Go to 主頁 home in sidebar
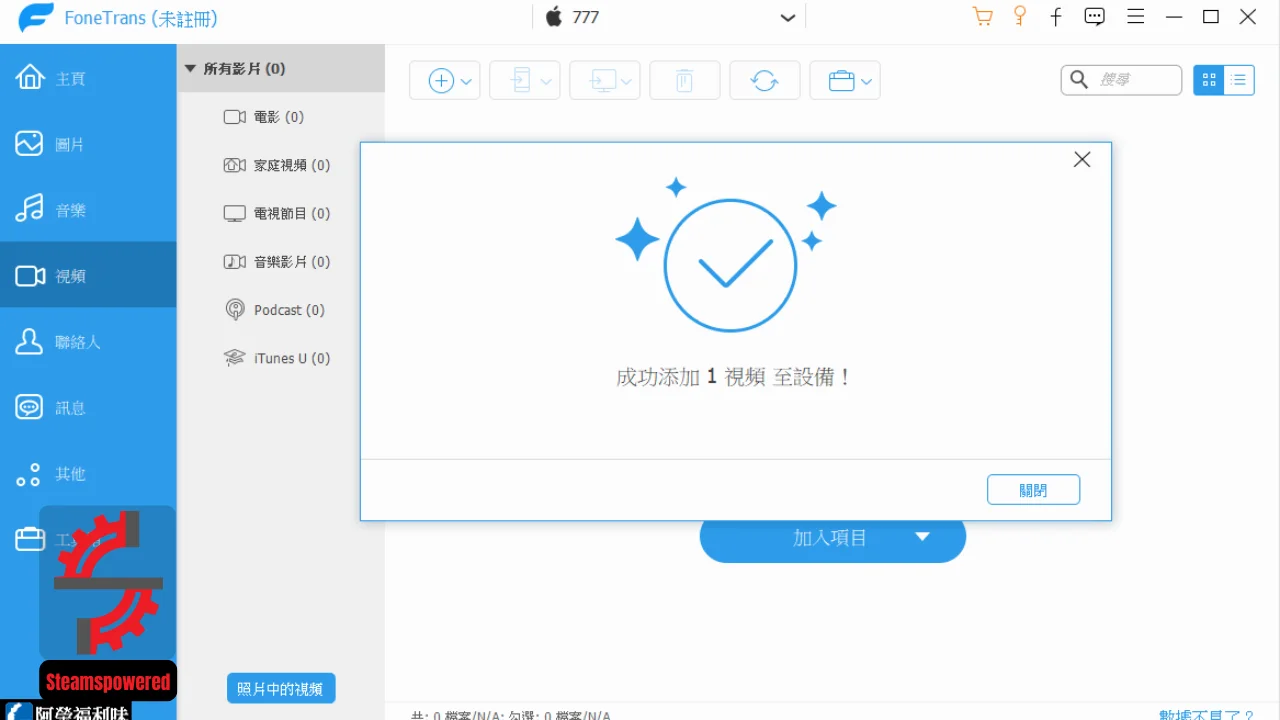 [88, 78]
